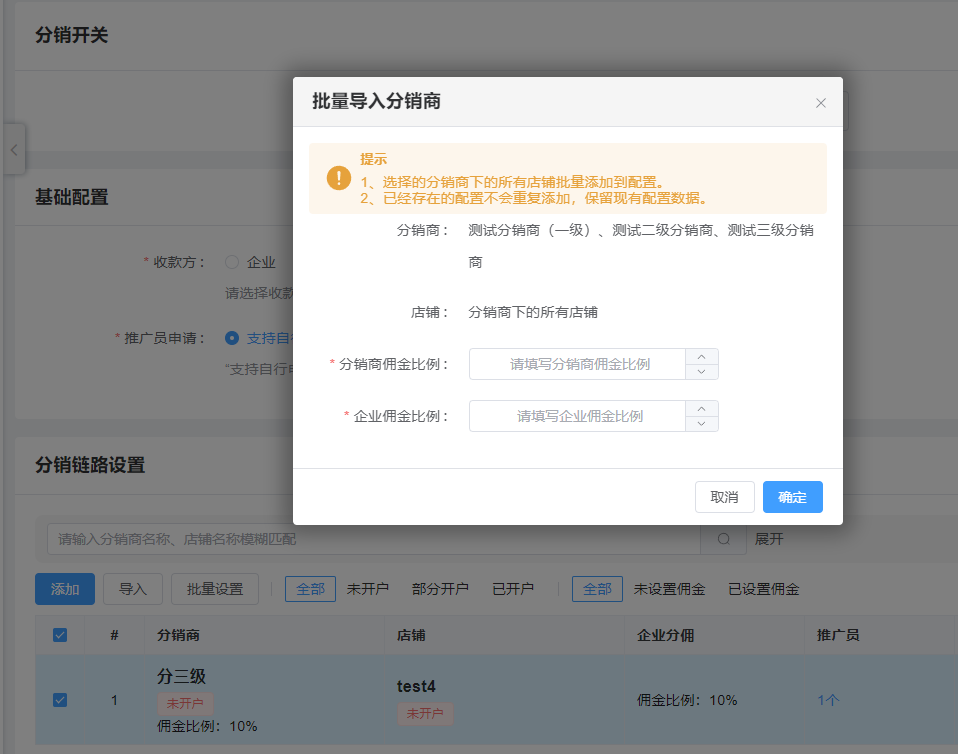Click the 取消 cancel button
Image resolution: width=958 pixels, height=754 pixels.
(724, 496)
